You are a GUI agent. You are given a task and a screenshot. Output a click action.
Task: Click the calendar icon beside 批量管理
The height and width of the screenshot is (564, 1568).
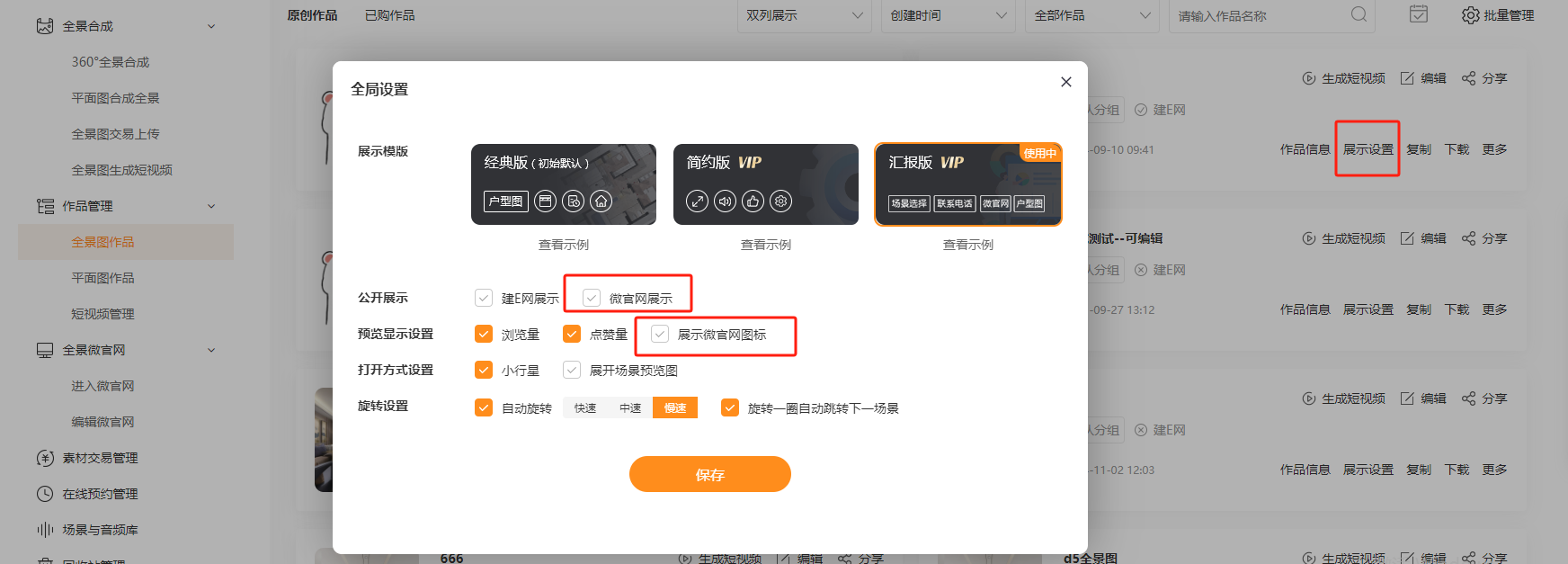(1419, 14)
